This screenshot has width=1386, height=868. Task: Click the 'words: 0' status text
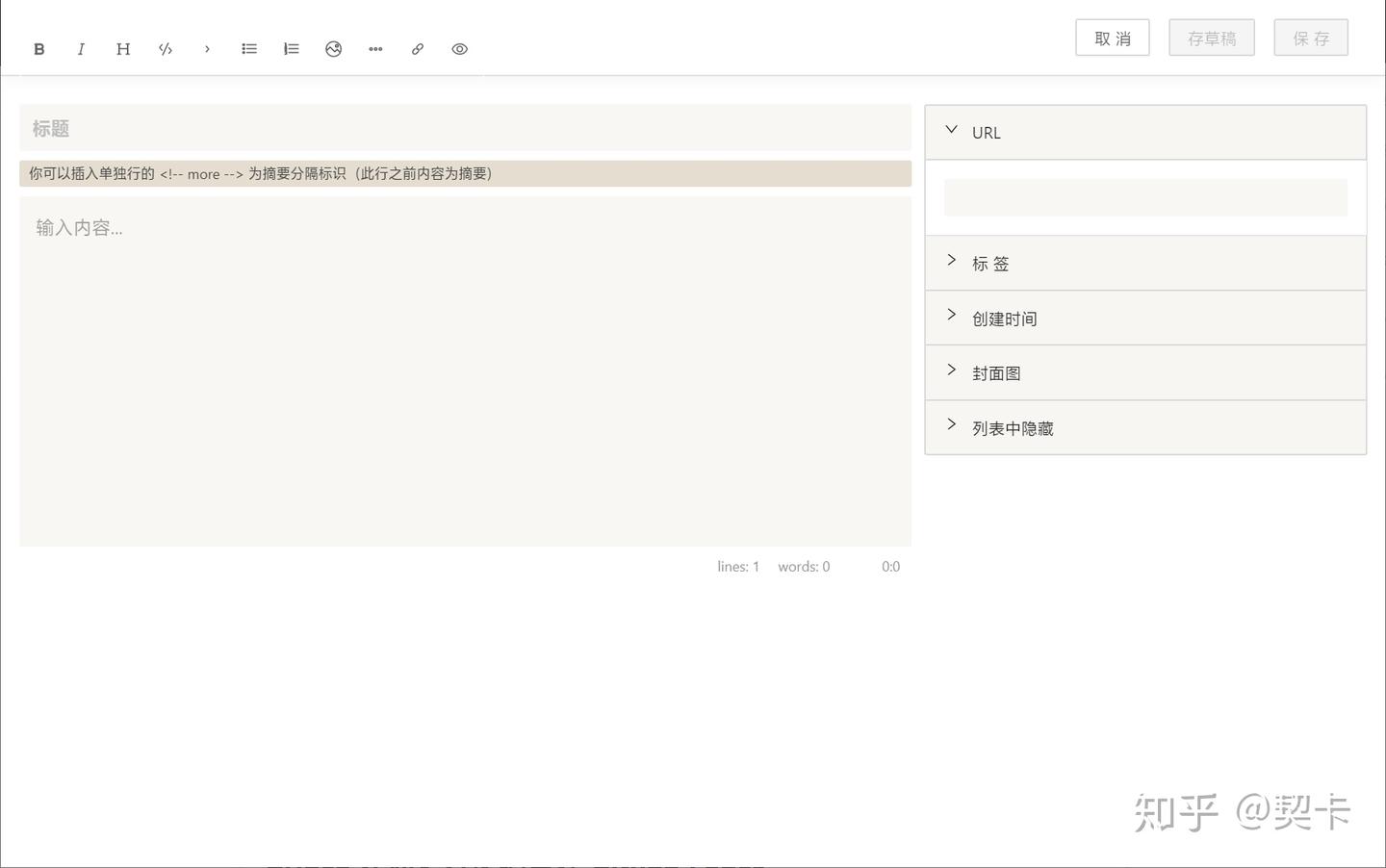click(804, 567)
